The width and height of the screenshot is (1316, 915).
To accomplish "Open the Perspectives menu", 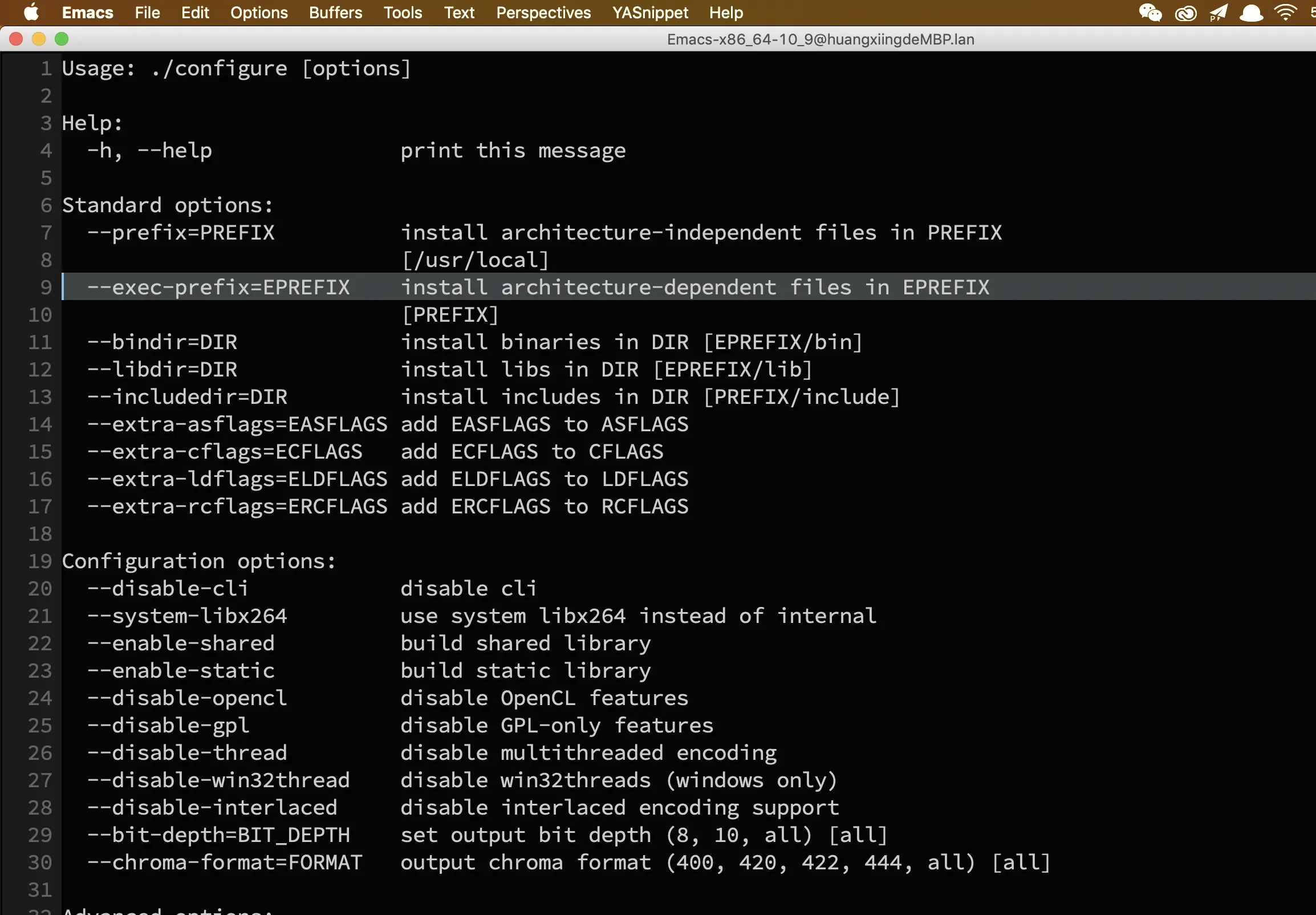I will pyautogui.click(x=543, y=13).
